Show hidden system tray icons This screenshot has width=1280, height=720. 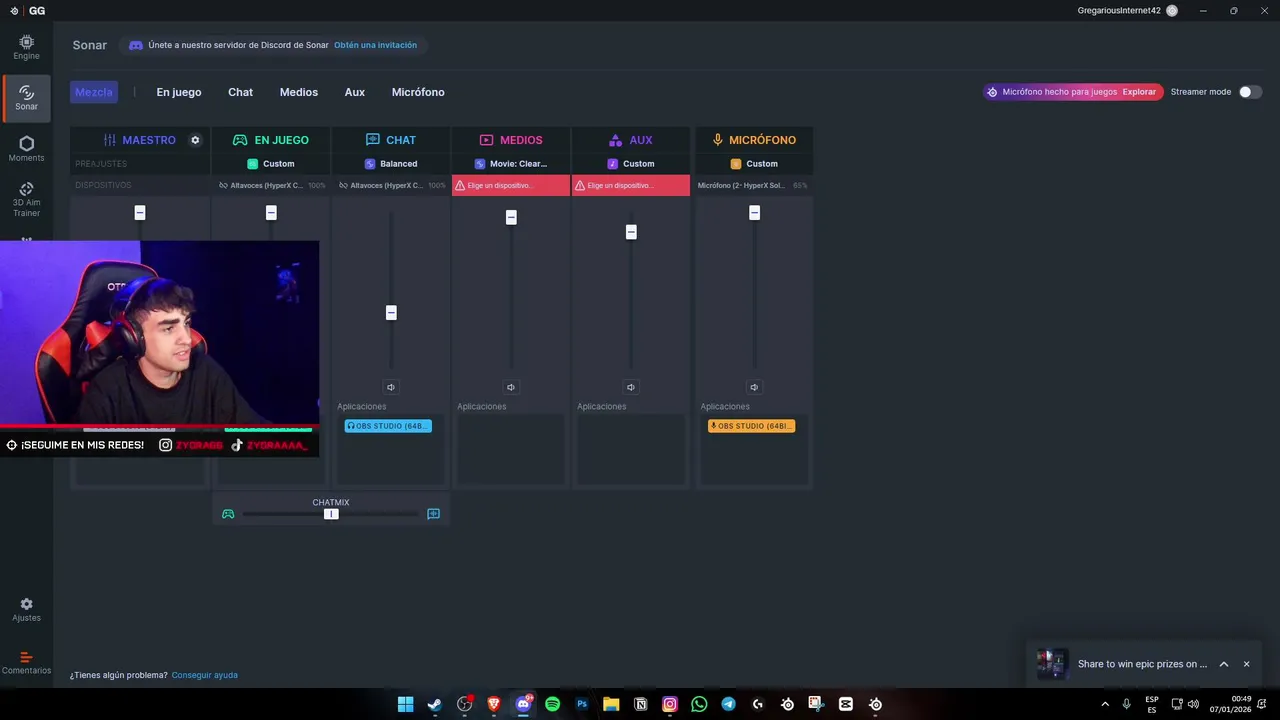(1105, 704)
